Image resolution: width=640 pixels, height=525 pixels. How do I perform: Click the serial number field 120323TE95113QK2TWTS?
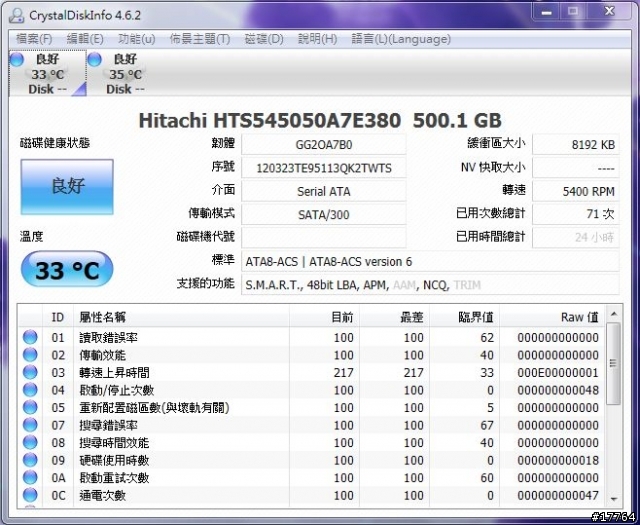[x=324, y=168]
